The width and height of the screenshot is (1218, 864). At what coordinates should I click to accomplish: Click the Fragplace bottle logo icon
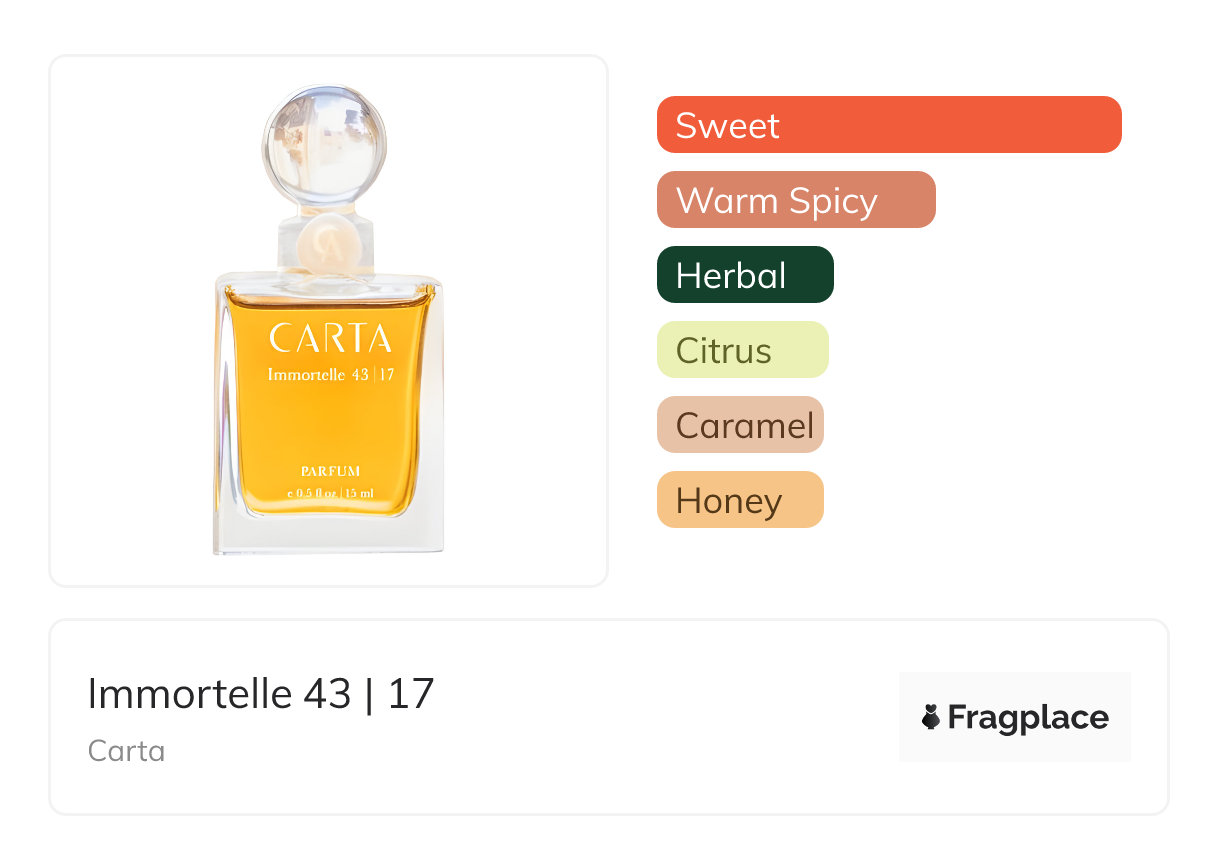[931, 717]
